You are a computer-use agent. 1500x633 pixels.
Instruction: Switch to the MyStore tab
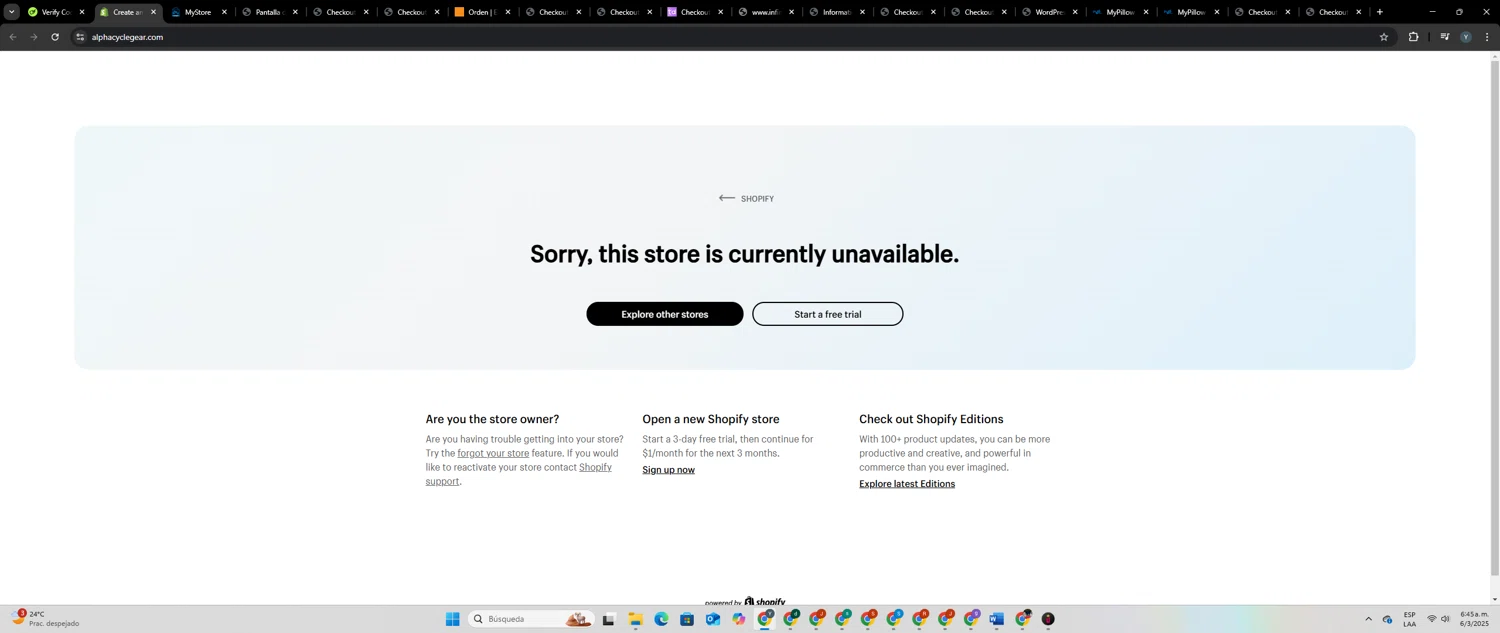[198, 12]
